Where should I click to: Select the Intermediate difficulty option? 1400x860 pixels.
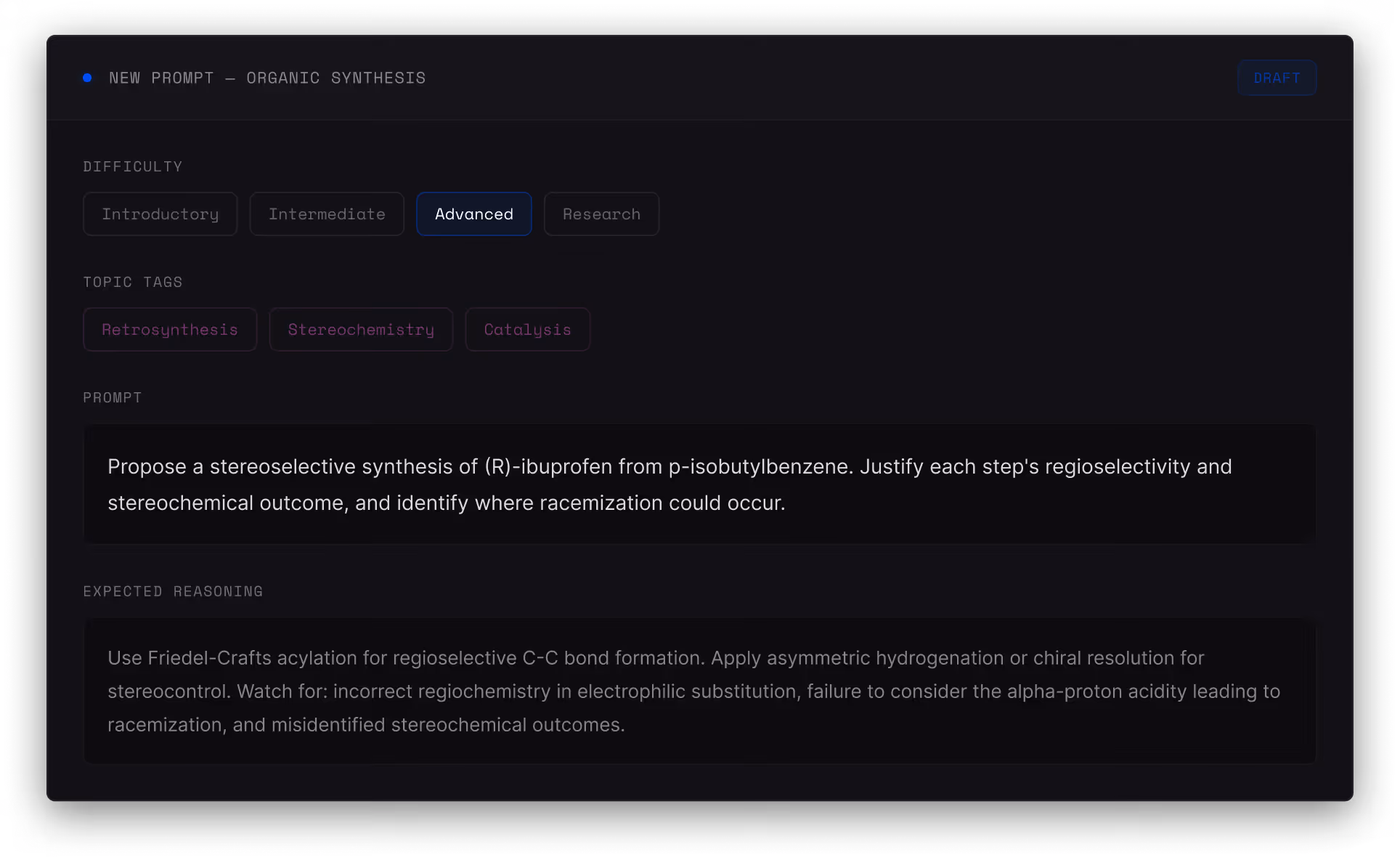pyautogui.click(x=327, y=214)
